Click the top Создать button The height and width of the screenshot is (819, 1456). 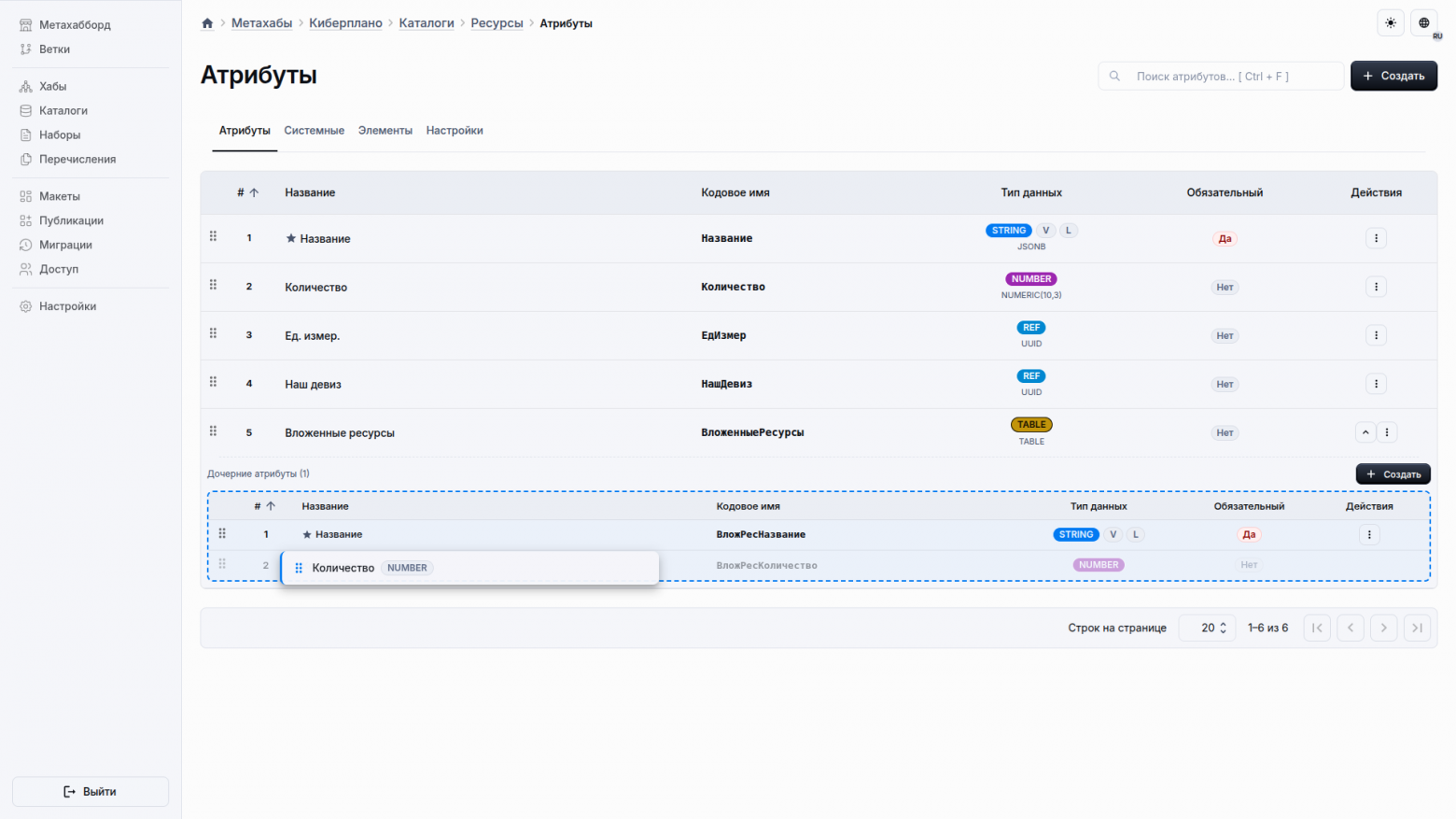point(1393,76)
